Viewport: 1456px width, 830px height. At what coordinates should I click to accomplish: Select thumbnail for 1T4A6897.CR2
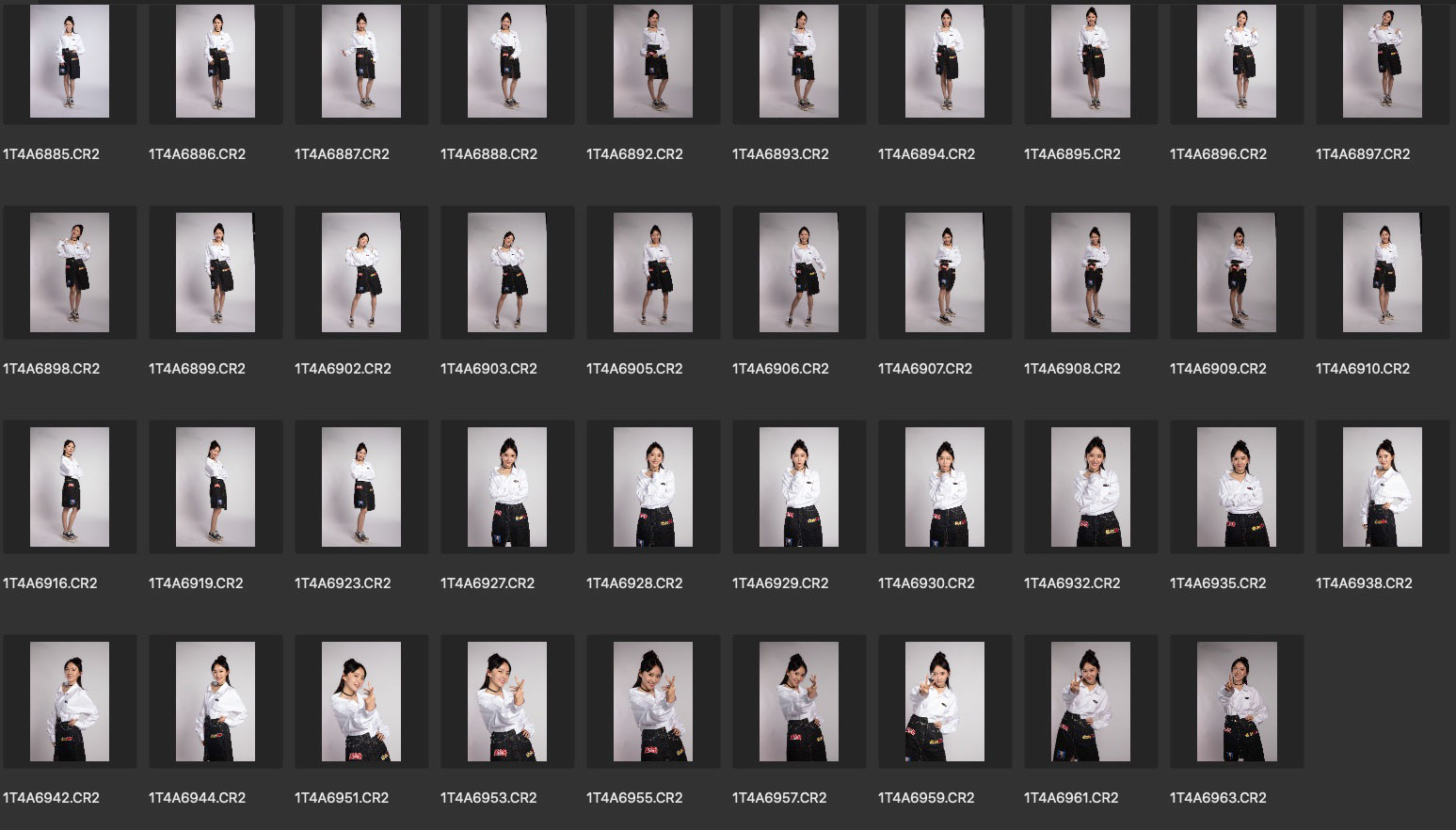pos(1383,62)
